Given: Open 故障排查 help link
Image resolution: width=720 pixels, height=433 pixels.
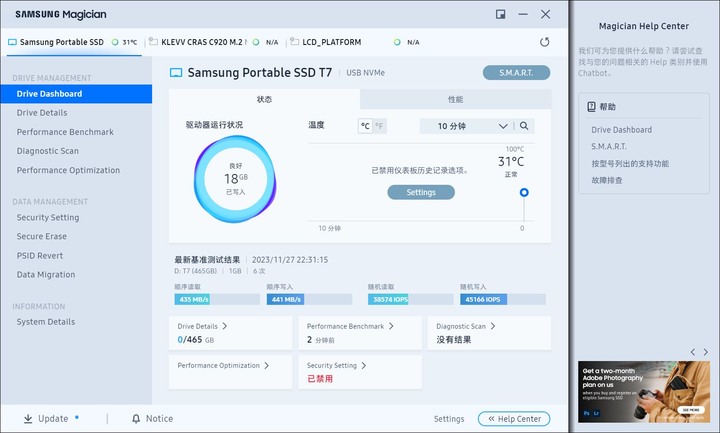Looking at the screenshot, I should pos(607,180).
